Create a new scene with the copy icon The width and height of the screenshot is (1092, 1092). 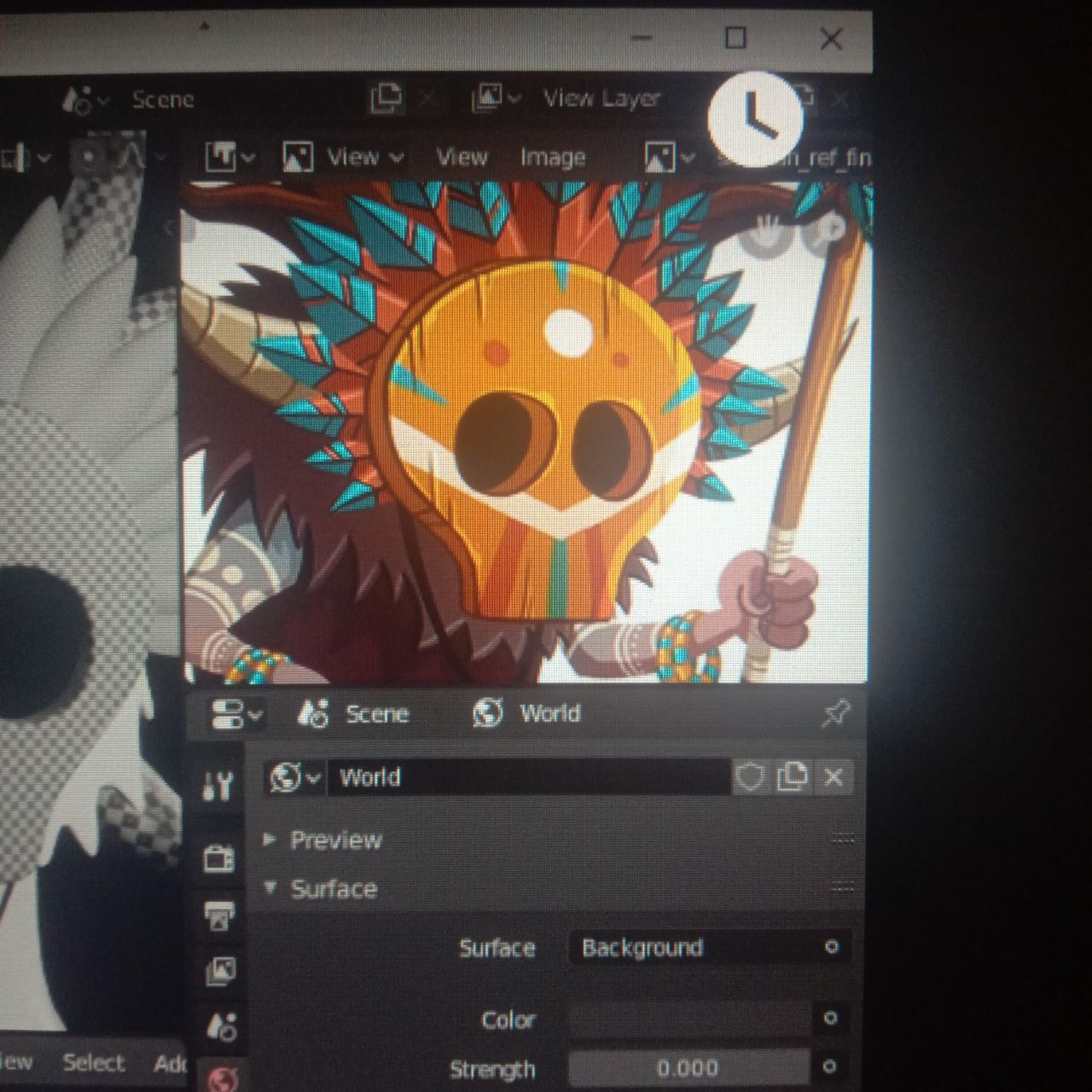point(386,98)
